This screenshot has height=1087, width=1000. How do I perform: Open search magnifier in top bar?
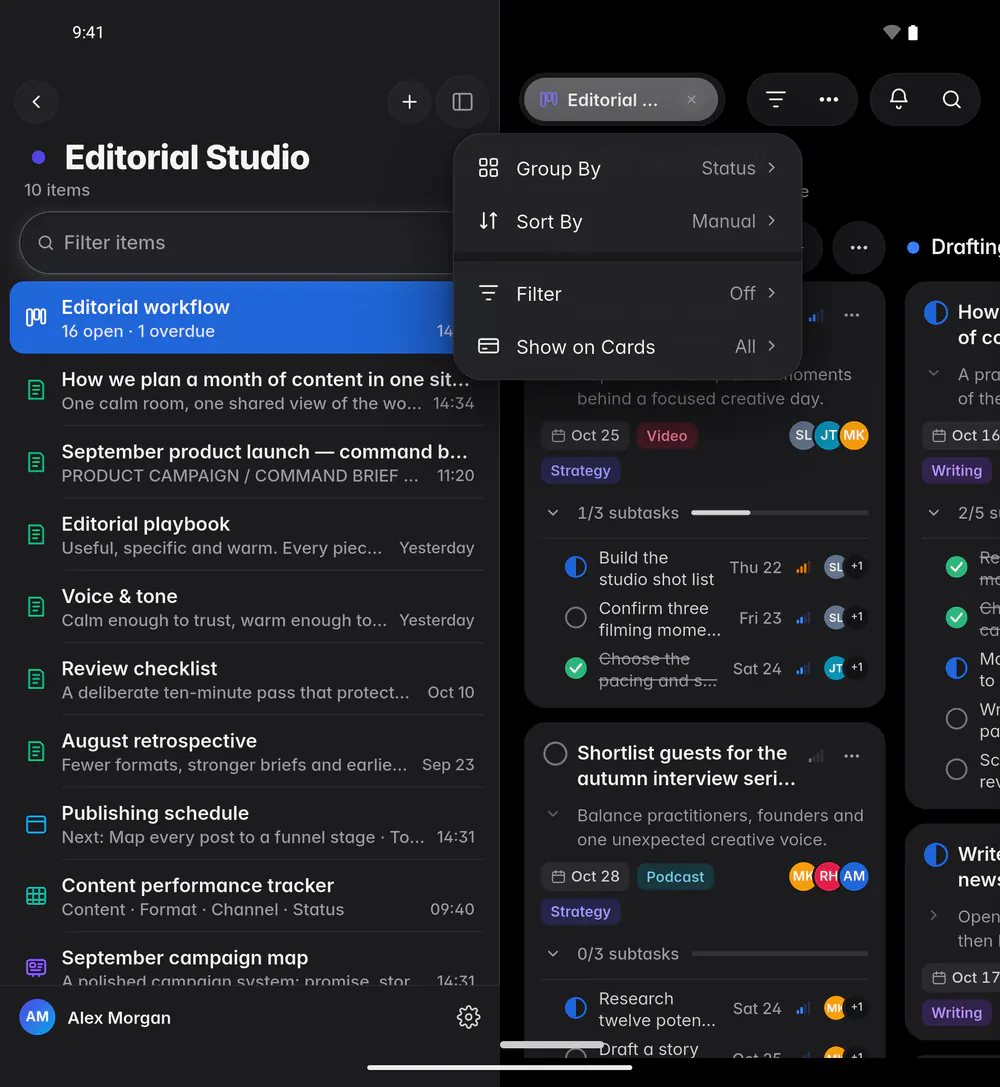(x=952, y=100)
